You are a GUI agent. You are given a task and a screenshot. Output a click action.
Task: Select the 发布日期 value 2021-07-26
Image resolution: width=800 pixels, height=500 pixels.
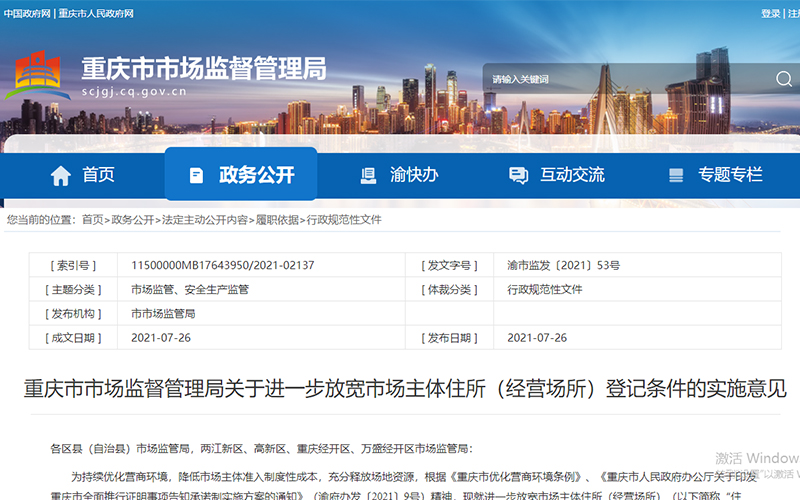[x=537, y=338]
